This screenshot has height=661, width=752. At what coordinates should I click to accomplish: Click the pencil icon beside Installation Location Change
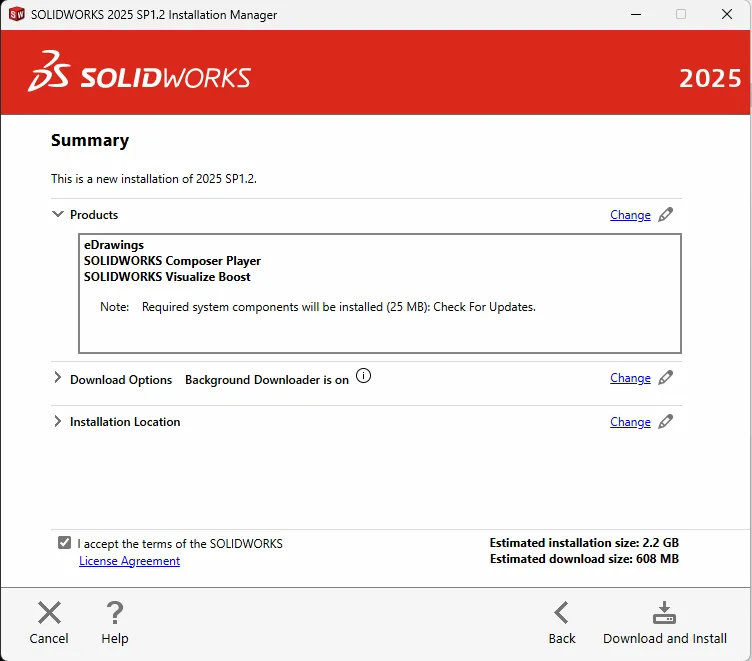[x=665, y=422]
